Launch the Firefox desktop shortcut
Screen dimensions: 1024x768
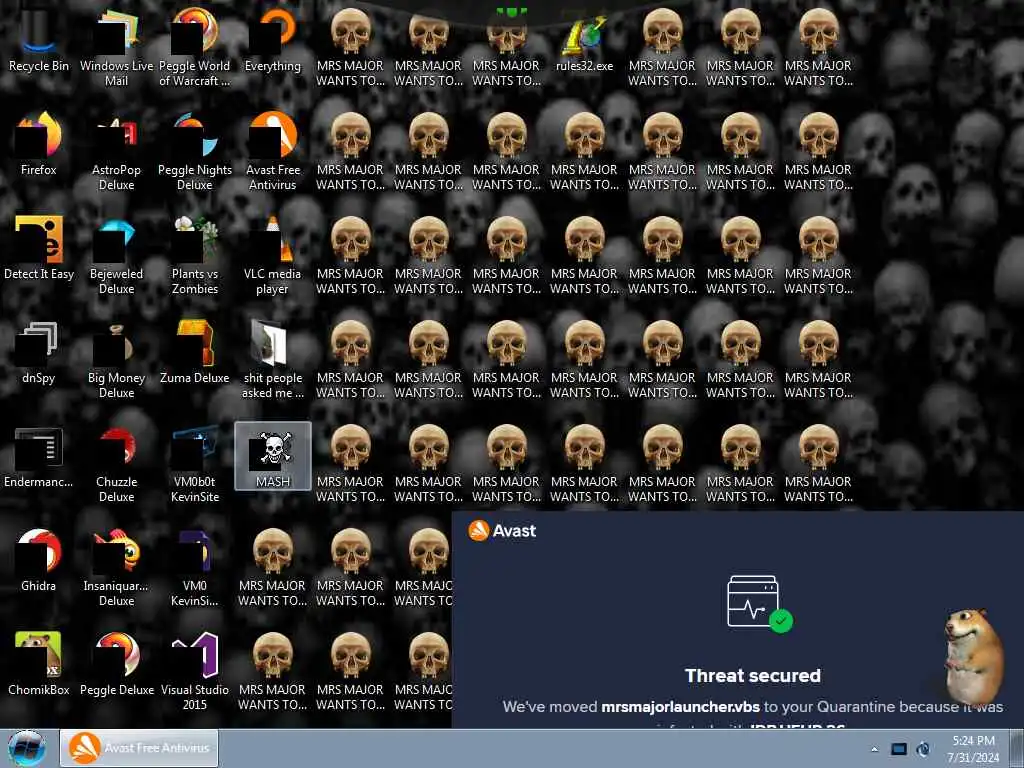click(x=38, y=145)
